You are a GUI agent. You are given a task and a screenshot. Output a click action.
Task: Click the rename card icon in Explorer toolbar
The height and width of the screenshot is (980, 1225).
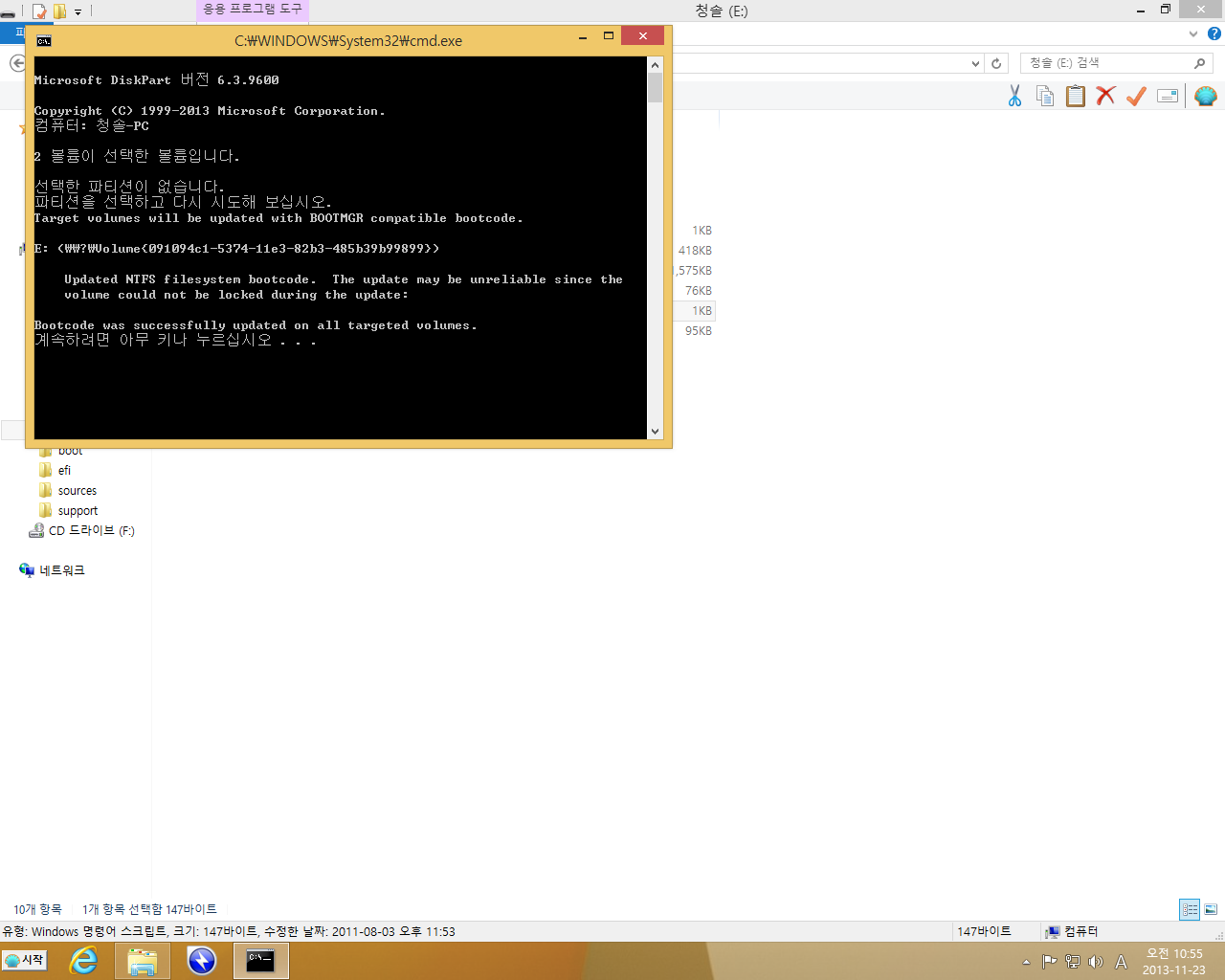1168,96
